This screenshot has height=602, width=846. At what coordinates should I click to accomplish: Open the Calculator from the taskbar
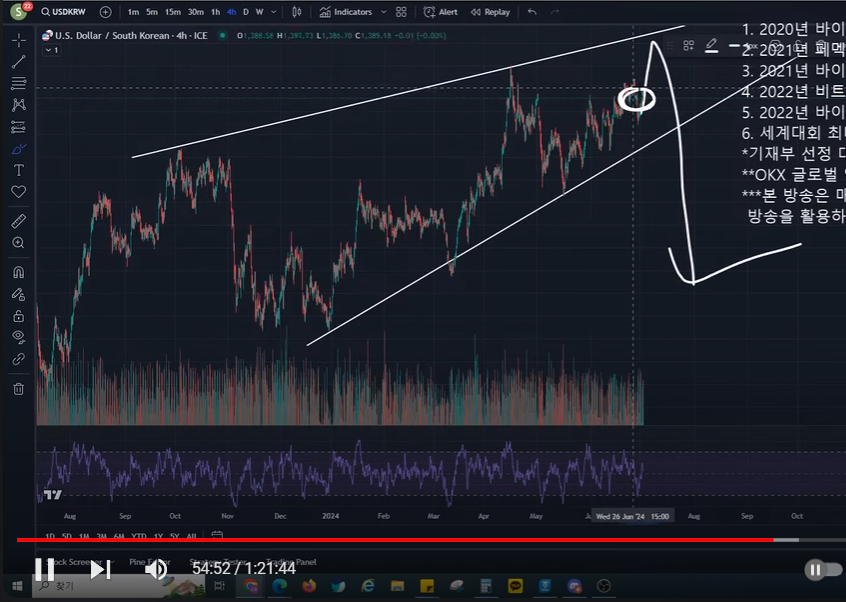click(x=486, y=586)
